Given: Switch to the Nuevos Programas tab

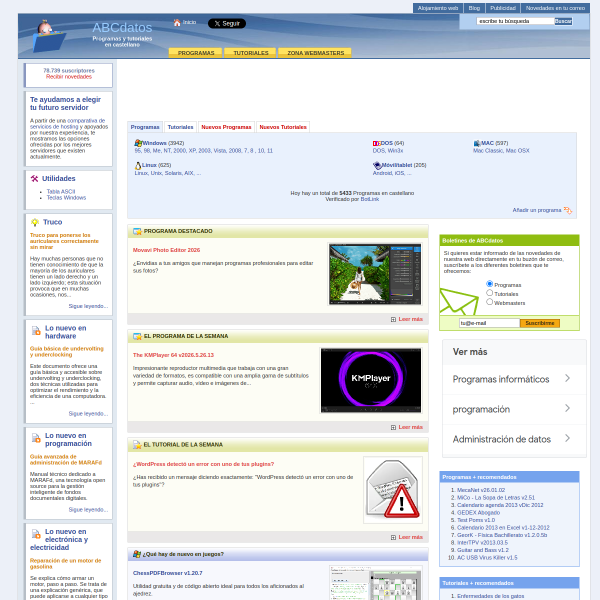Looking at the screenshot, I should click(x=226, y=127).
